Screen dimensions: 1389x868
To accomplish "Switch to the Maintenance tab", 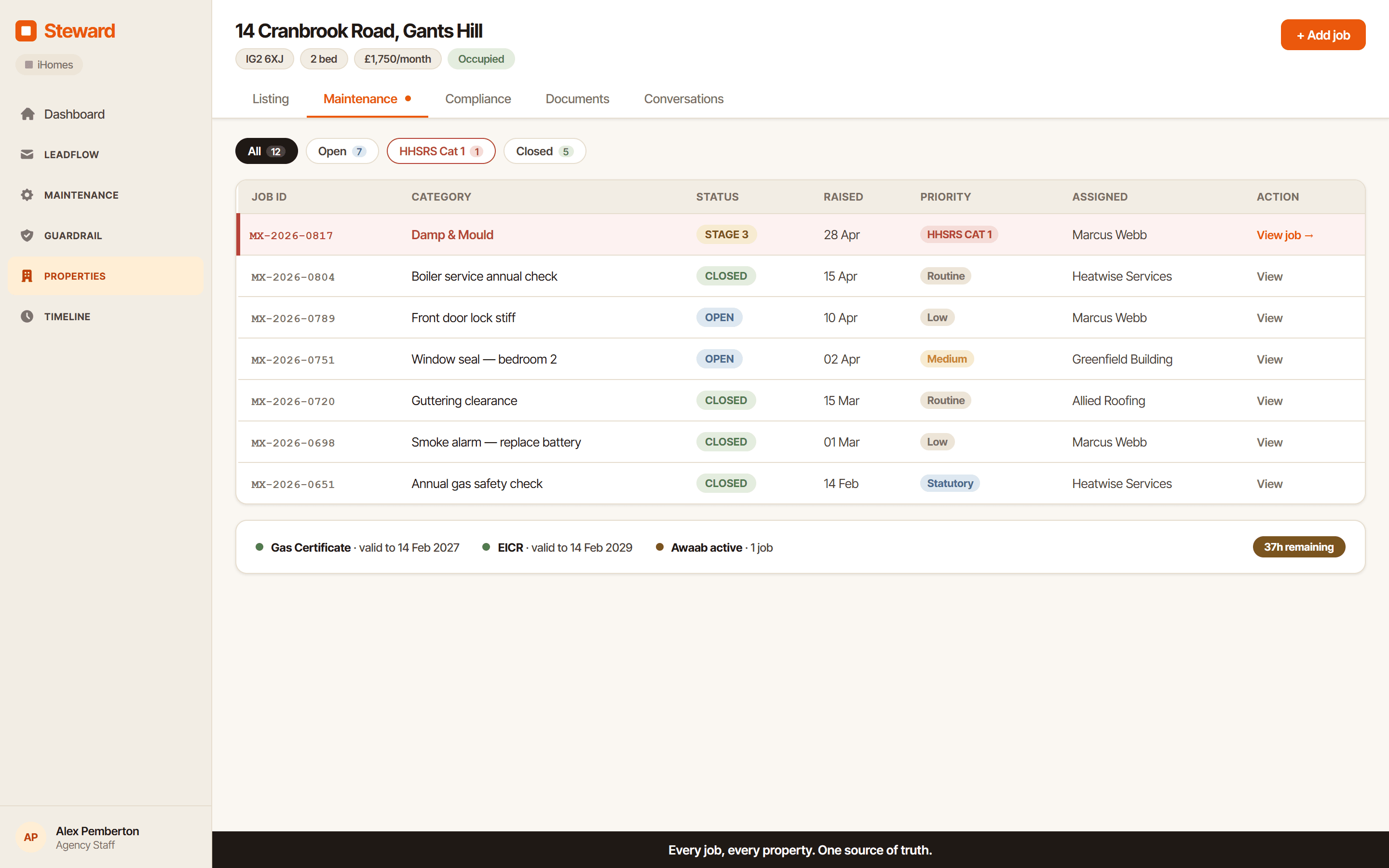I will pos(368,99).
